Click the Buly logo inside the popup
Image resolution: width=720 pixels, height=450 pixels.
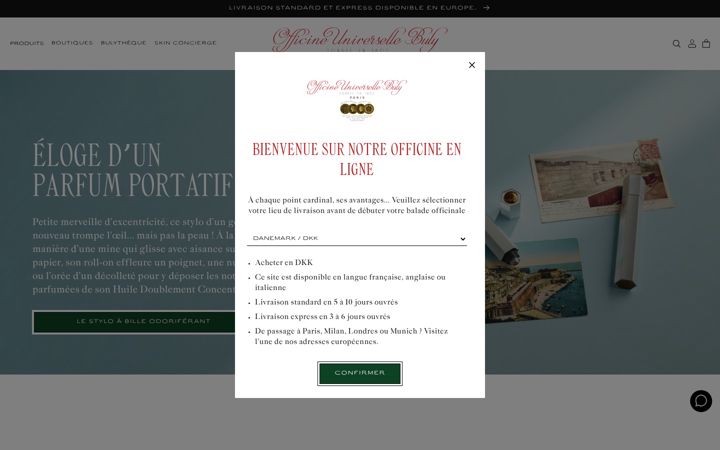tap(357, 100)
